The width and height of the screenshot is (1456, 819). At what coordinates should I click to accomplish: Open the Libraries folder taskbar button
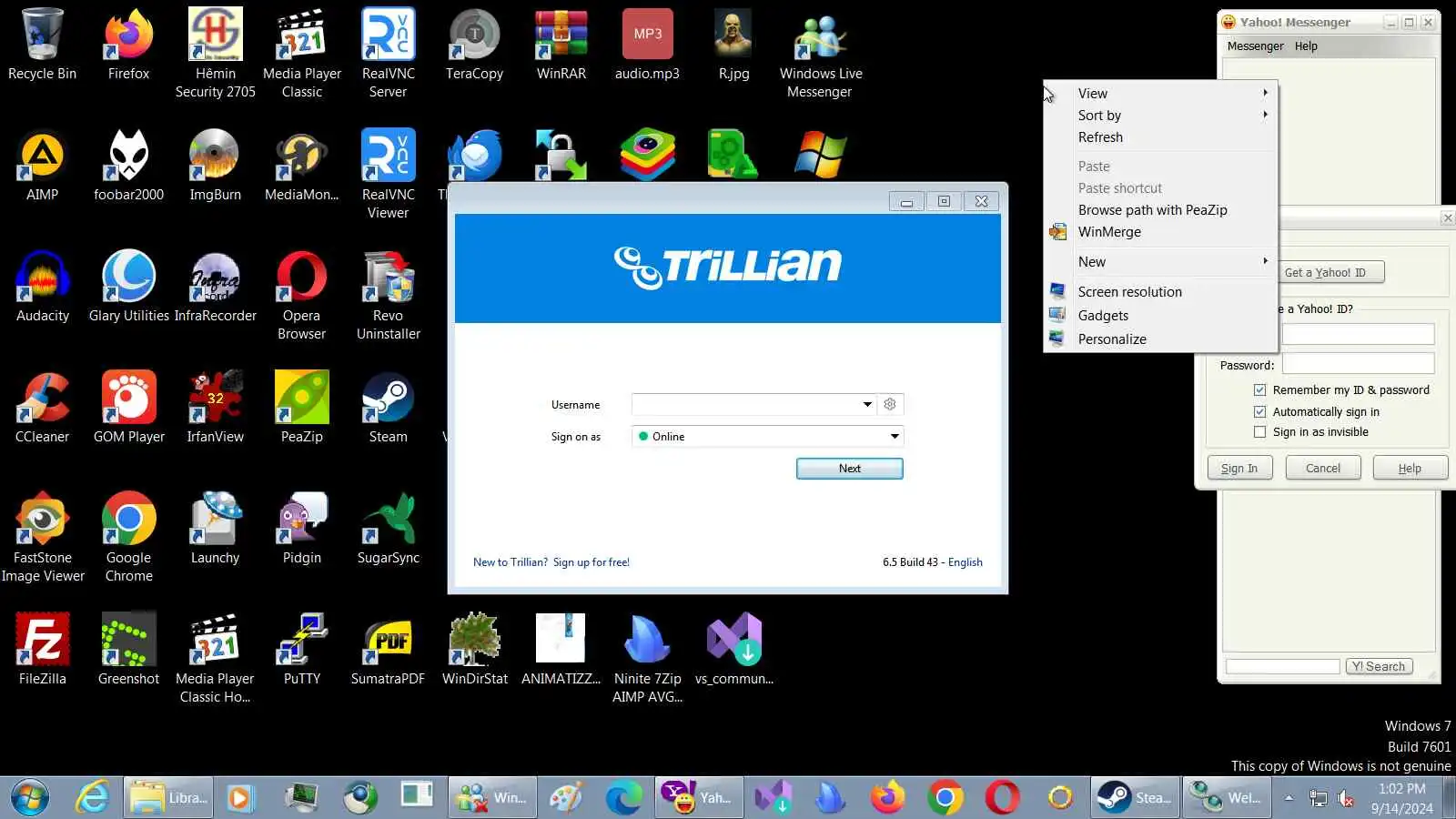(168, 798)
